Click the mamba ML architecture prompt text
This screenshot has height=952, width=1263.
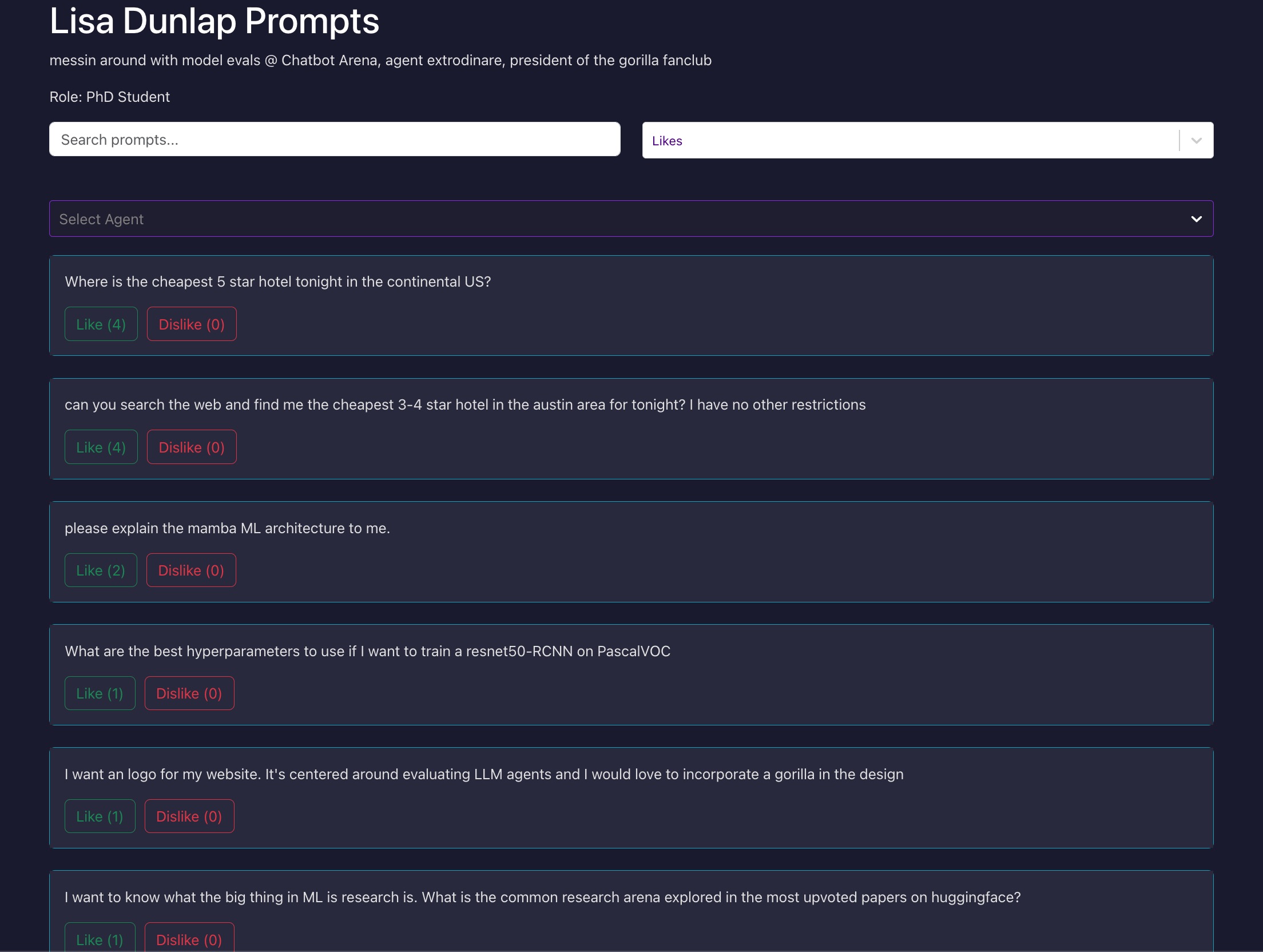tap(227, 528)
